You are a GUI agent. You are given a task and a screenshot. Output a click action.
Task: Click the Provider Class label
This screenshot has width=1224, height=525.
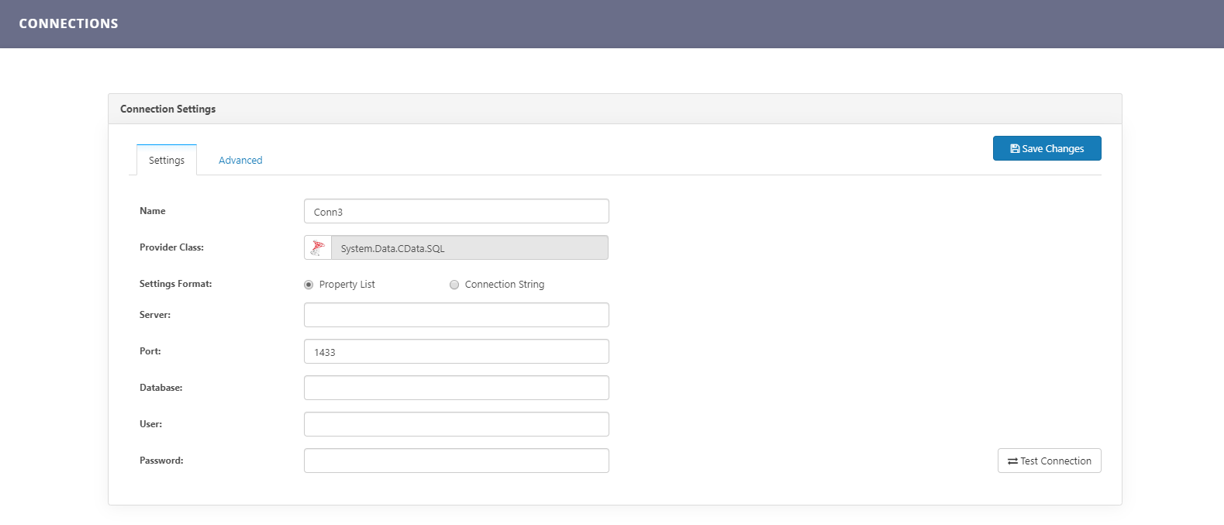coord(171,247)
